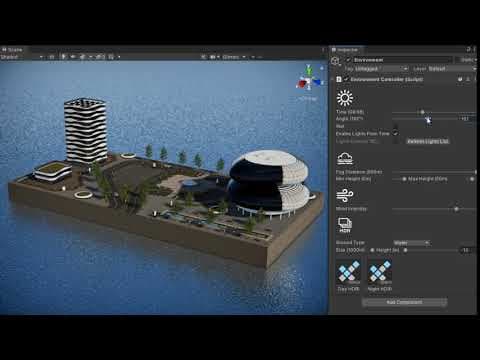This screenshot has height=360, width=480.
Task: Toggle the Environment object active checkbox
Action: 348,60
